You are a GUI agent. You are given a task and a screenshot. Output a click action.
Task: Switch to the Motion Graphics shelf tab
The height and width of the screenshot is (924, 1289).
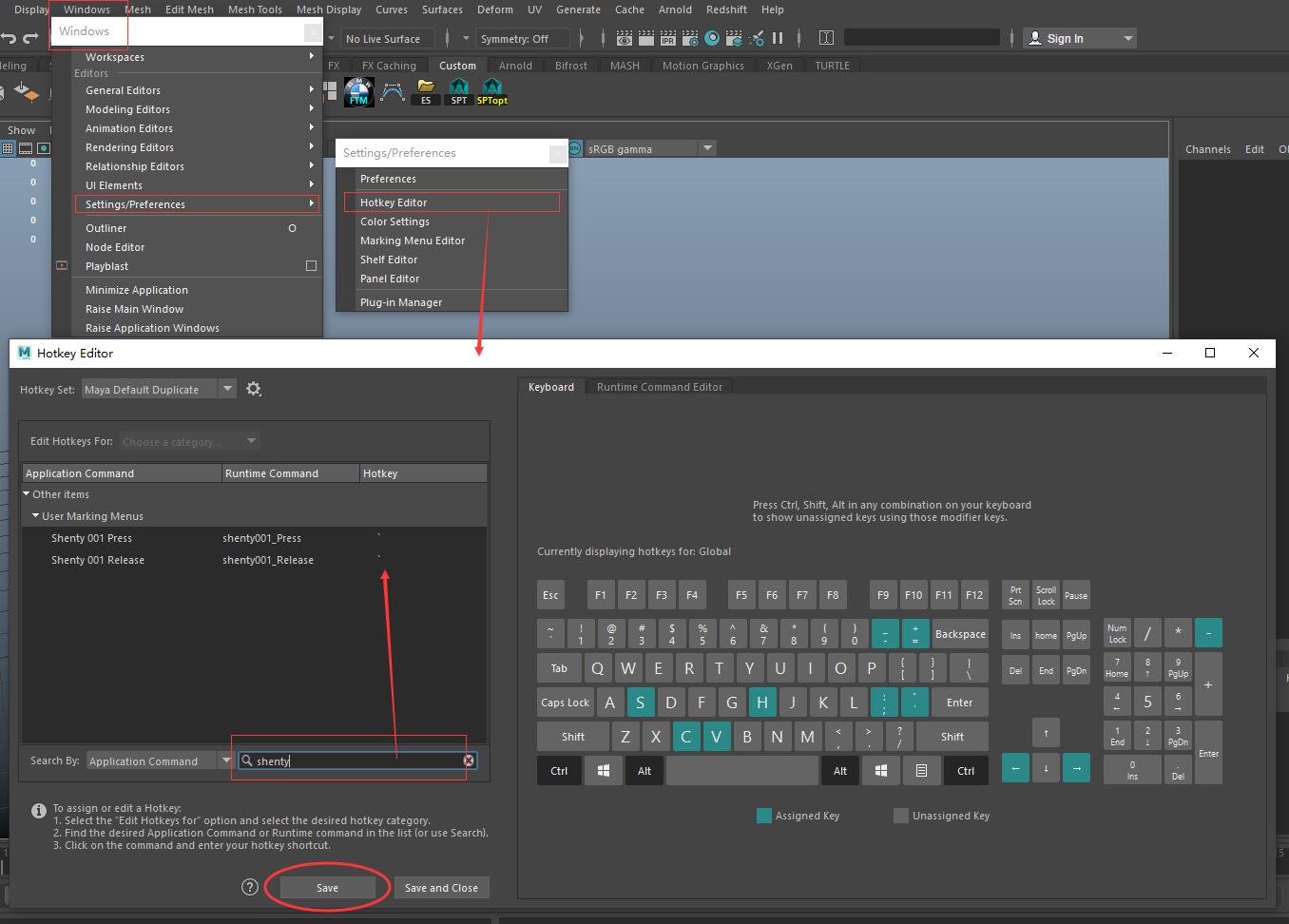pyautogui.click(x=703, y=66)
